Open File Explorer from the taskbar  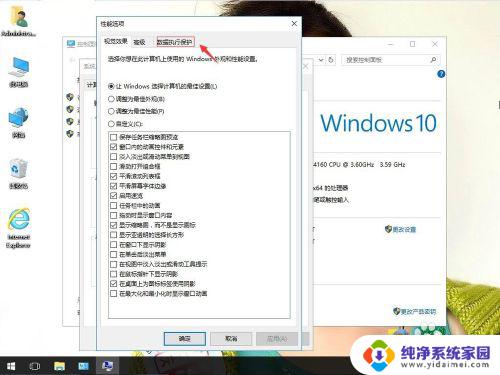(59, 366)
